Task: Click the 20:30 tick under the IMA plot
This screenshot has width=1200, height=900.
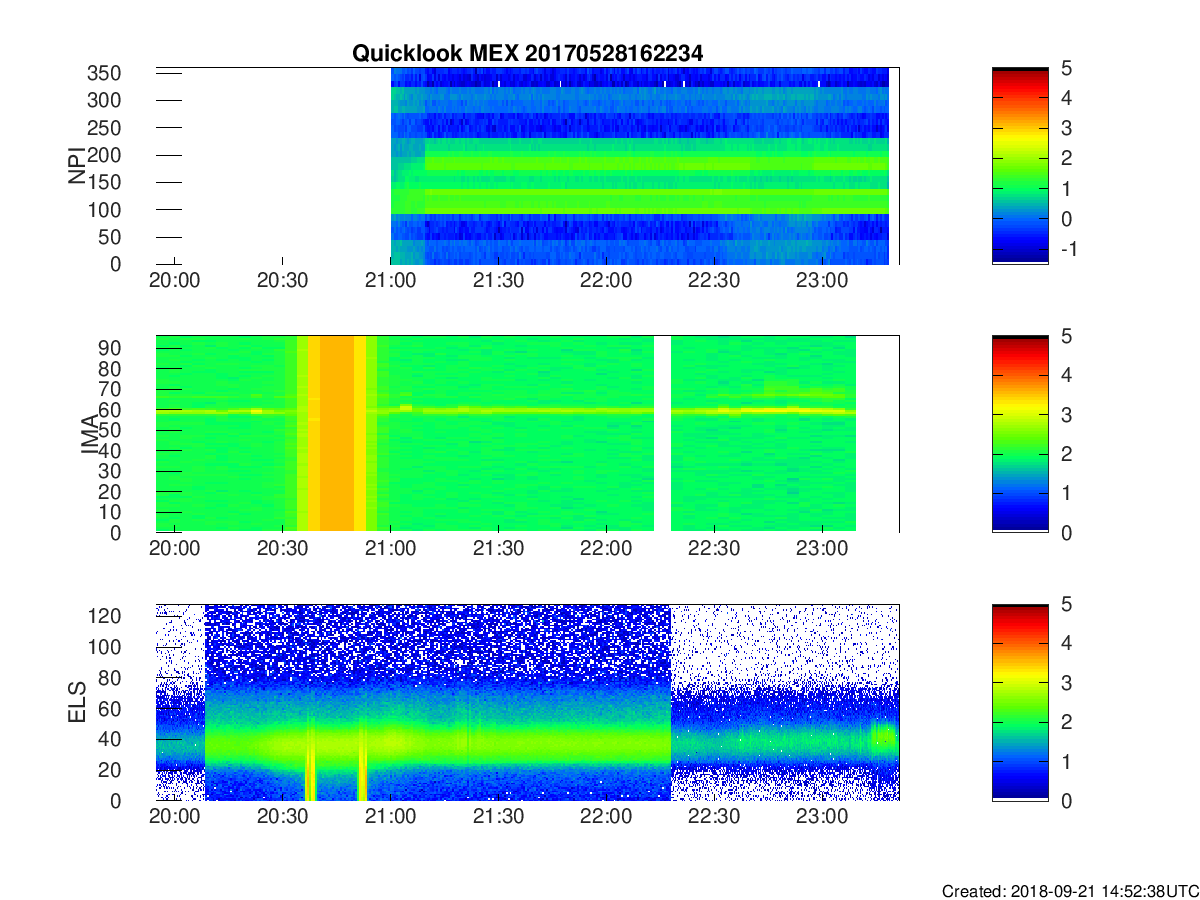Action: click(x=283, y=550)
